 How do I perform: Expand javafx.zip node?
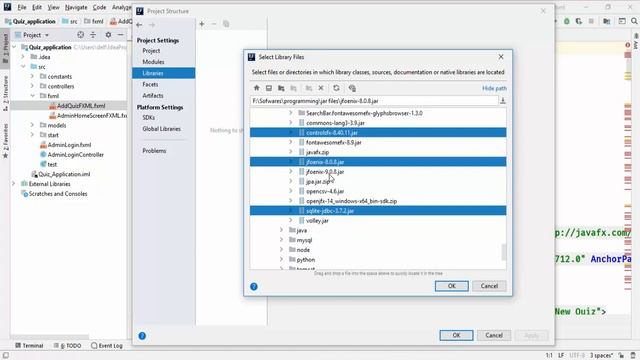[291, 152]
